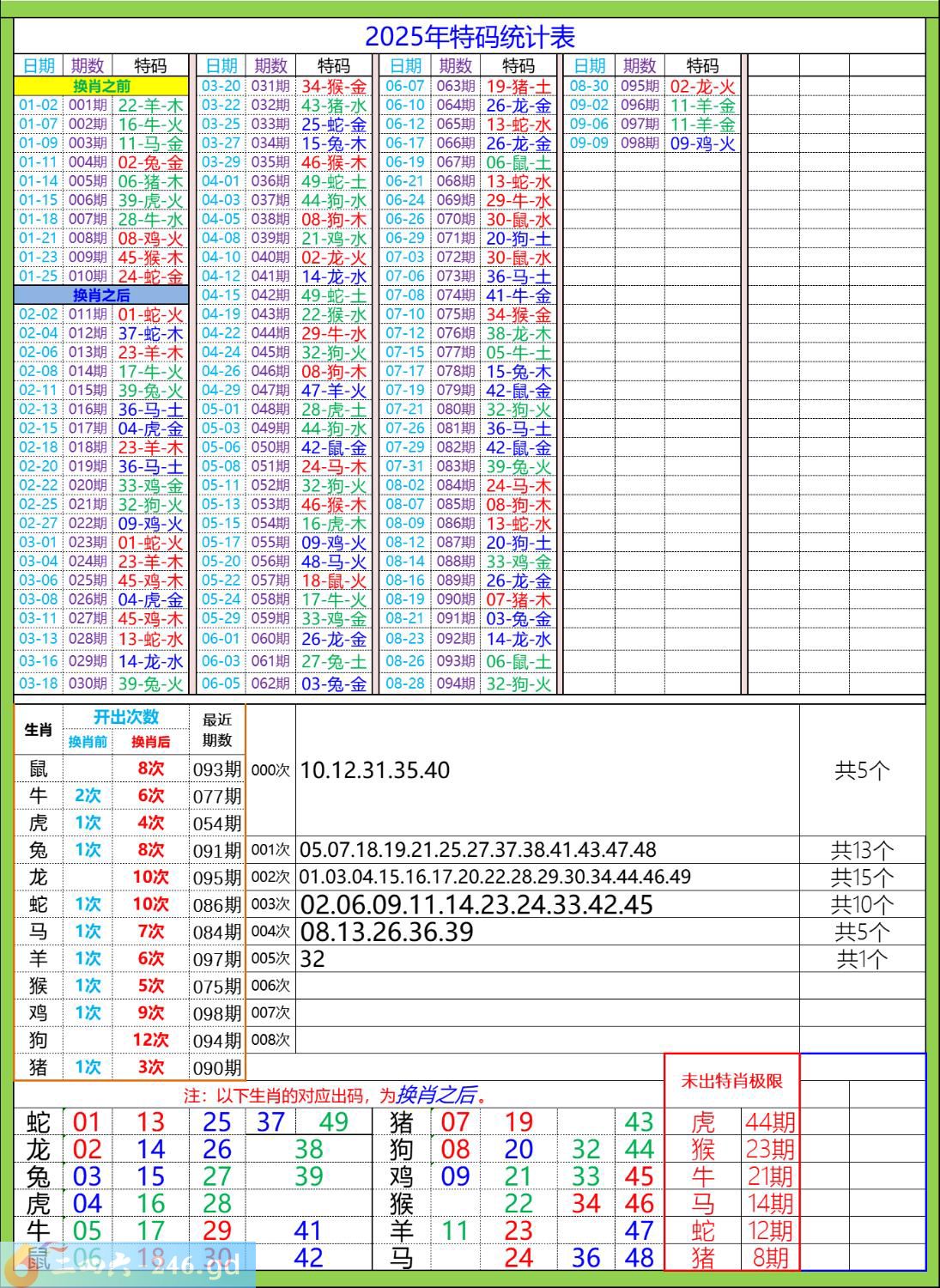Select the period cell "062期"
The height and width of the screenshot is (1288, 940).
271,683
